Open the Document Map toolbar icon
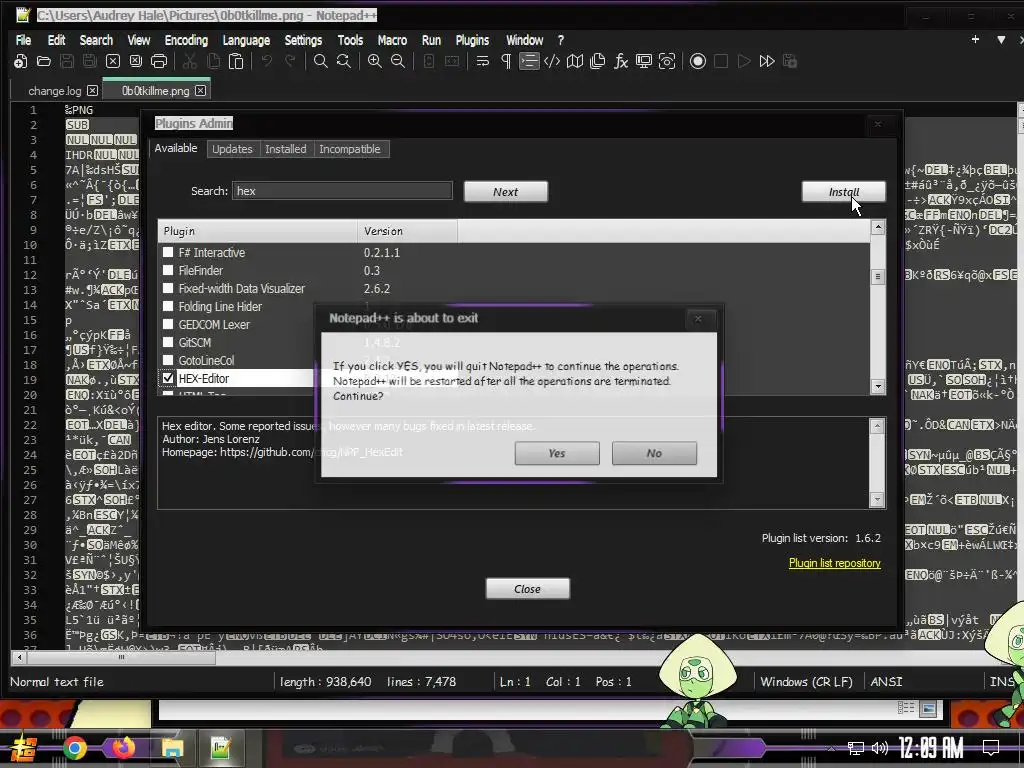Screen dimensions: 1024x768 coord(575,61)
